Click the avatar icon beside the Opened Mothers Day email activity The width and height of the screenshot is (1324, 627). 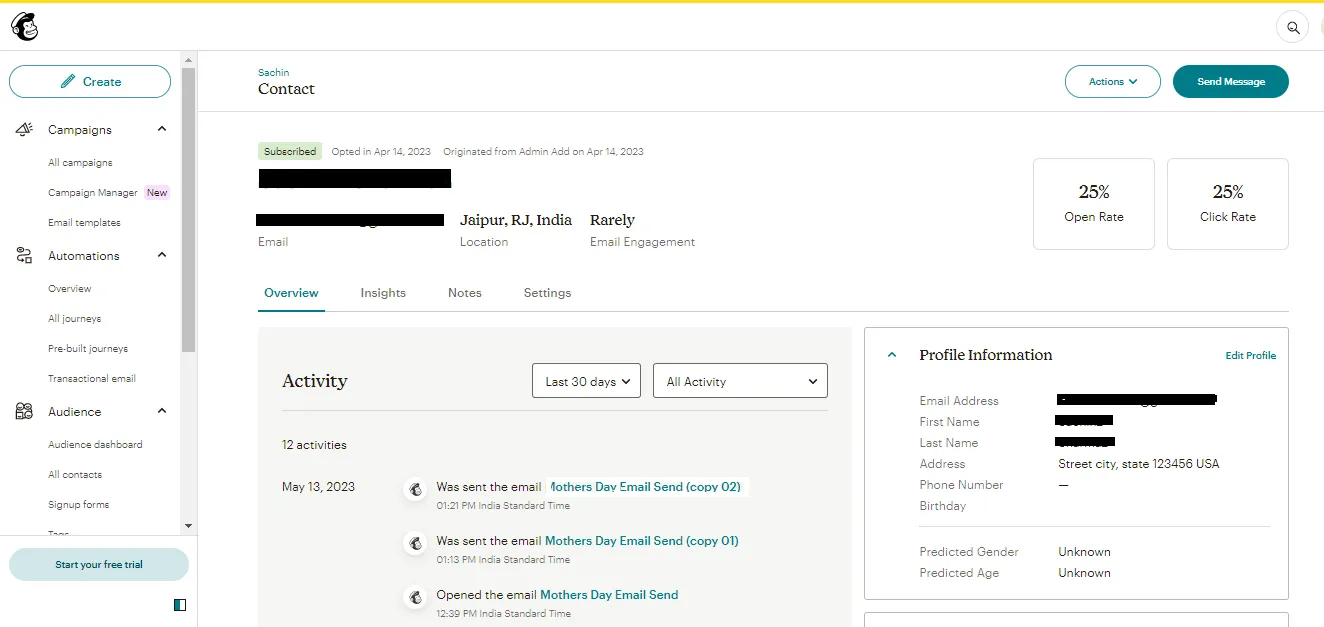point(415,597)
